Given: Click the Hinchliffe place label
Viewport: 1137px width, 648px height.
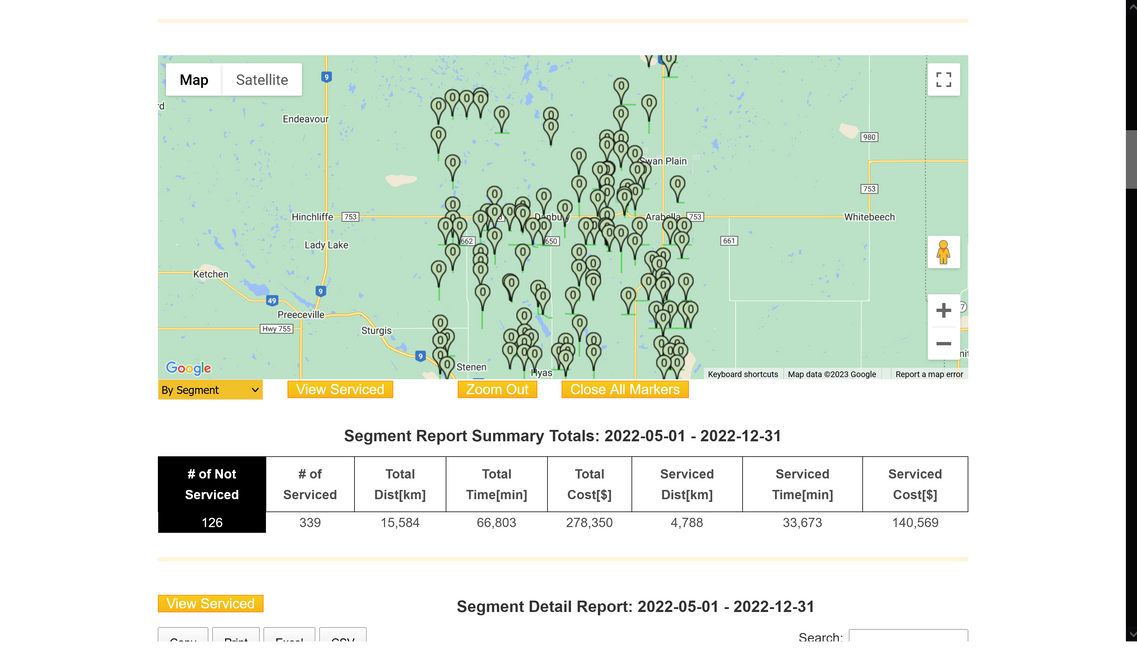Looking at the screenshot, I should click(312, 217).
